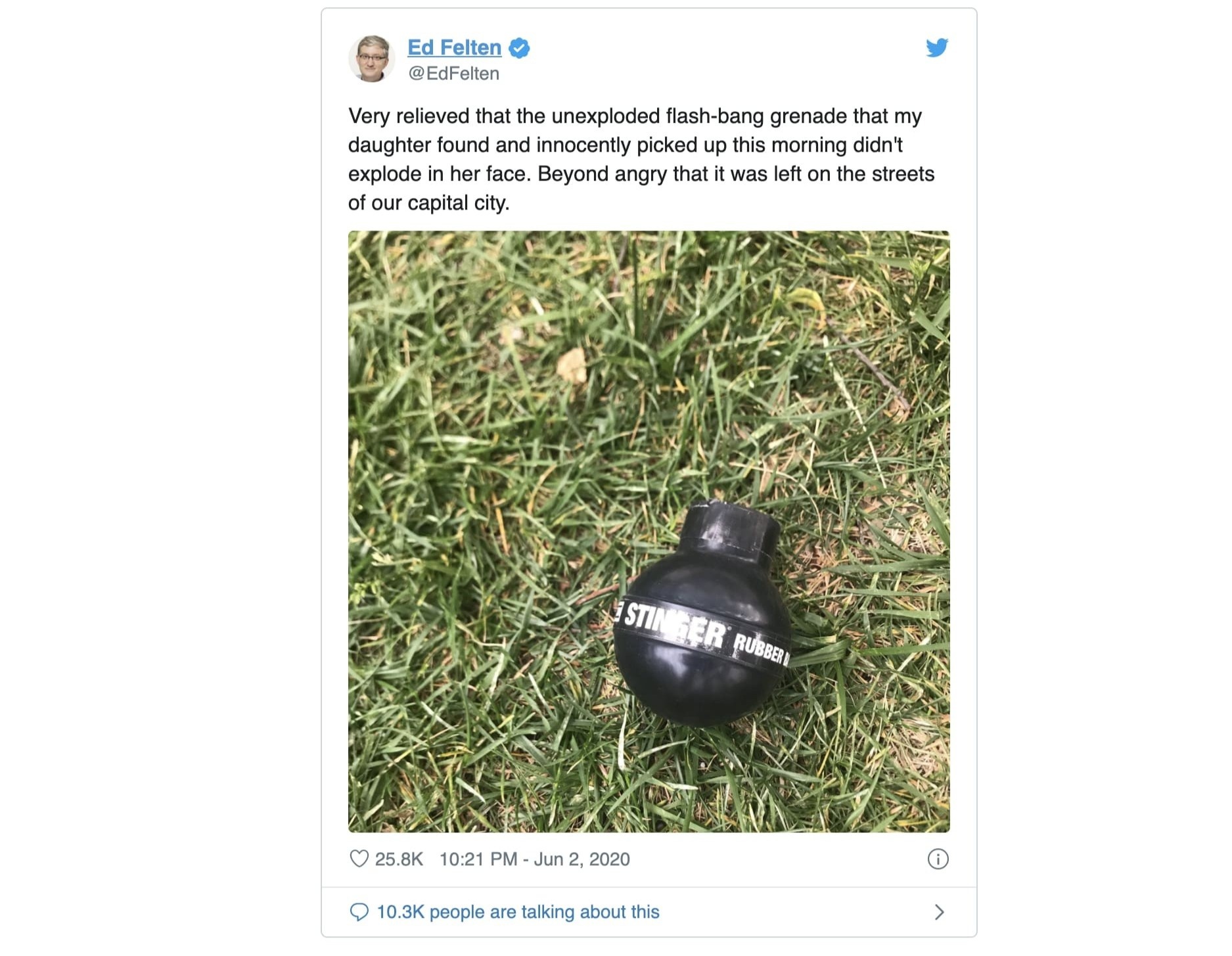Click the 'of our capital city.' text line
This screenshot has height=956, width=1232.
[429, 203]
